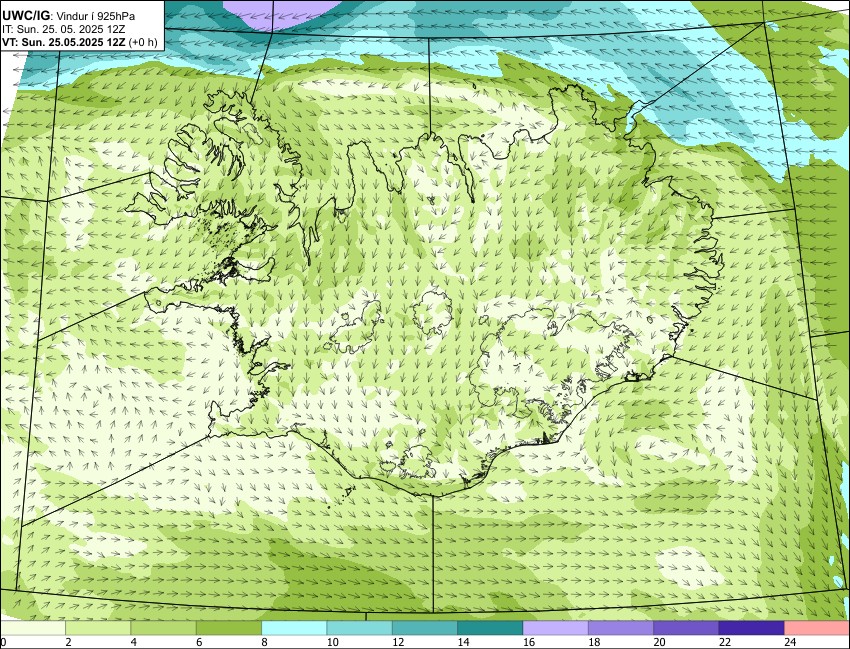Click the legend scale value '6'
Image resolution: width=850 pixels, height=649 pixels.
coord(199,642)
